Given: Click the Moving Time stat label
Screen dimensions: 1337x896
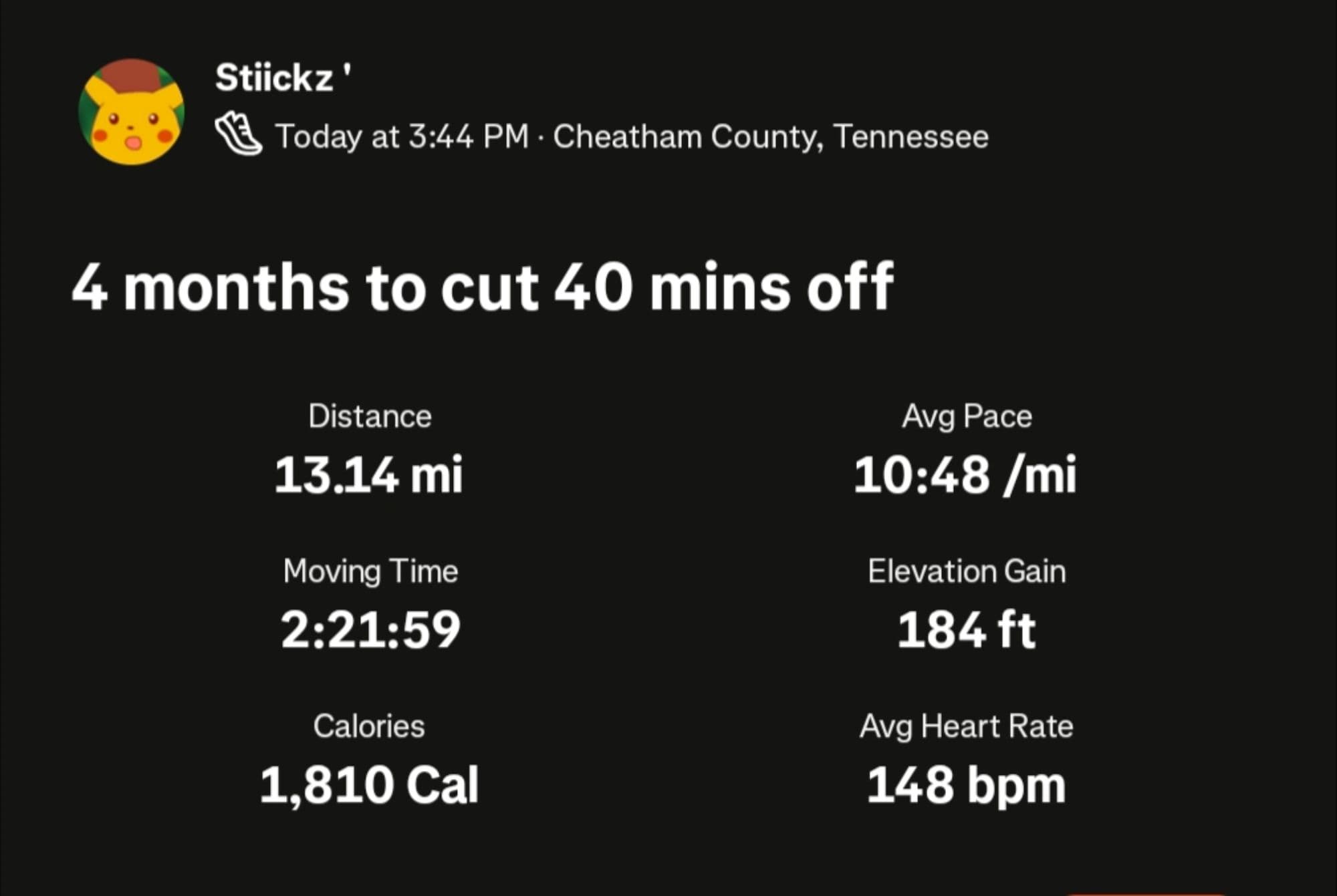Looking at the screenshot, I should [x=370, y=571].
